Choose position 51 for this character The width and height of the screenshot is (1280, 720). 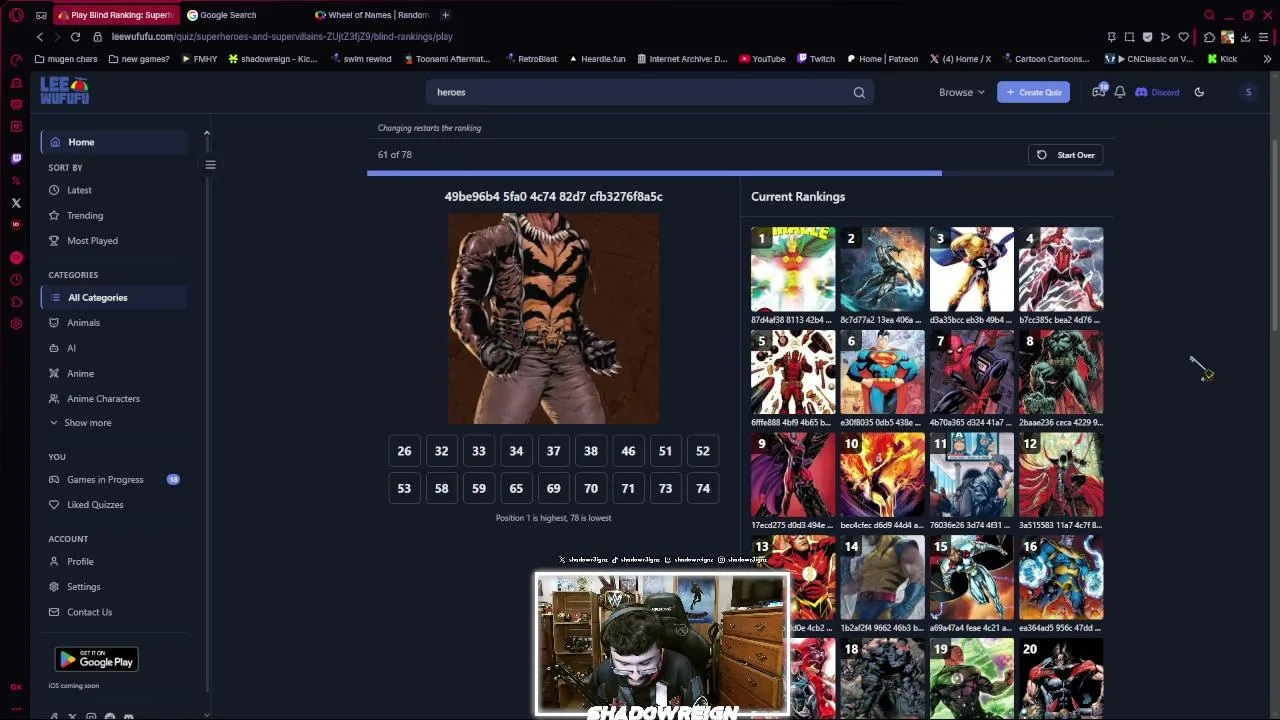(x=665, y=451)
